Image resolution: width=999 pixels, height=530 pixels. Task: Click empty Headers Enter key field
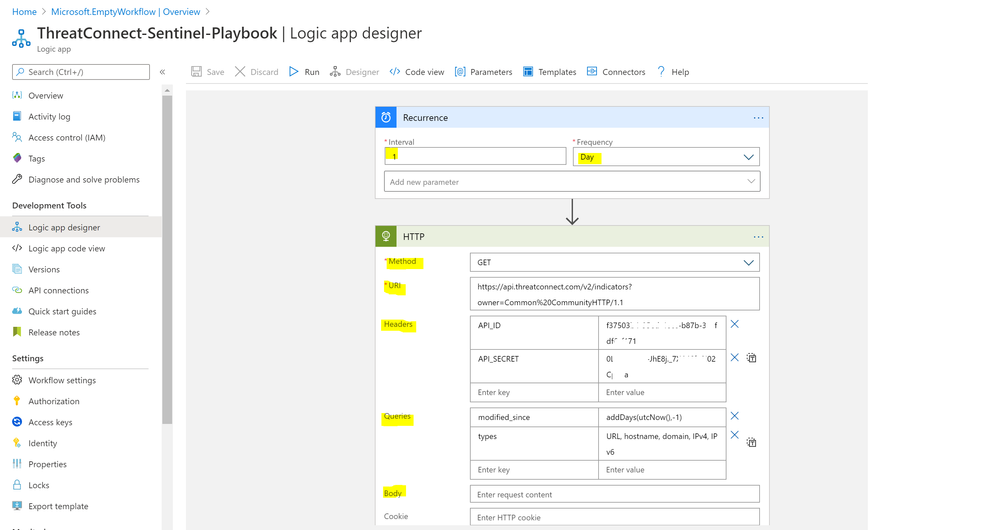click(535, 392)
